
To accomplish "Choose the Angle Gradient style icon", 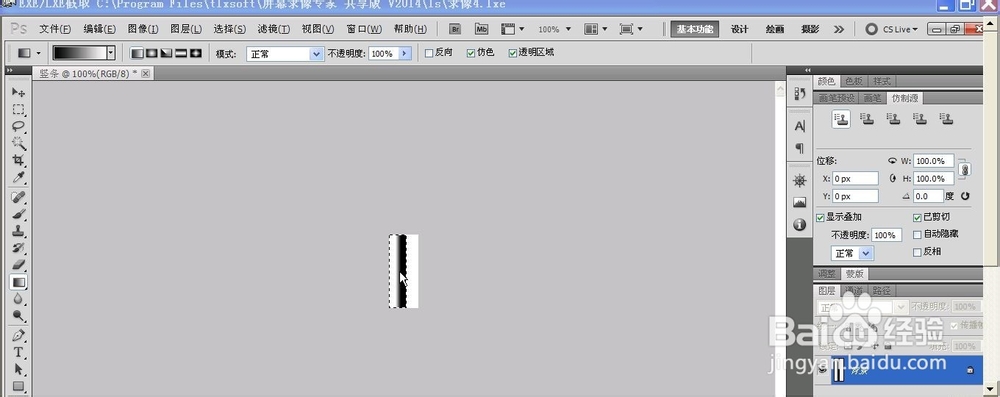I will 166,54.
